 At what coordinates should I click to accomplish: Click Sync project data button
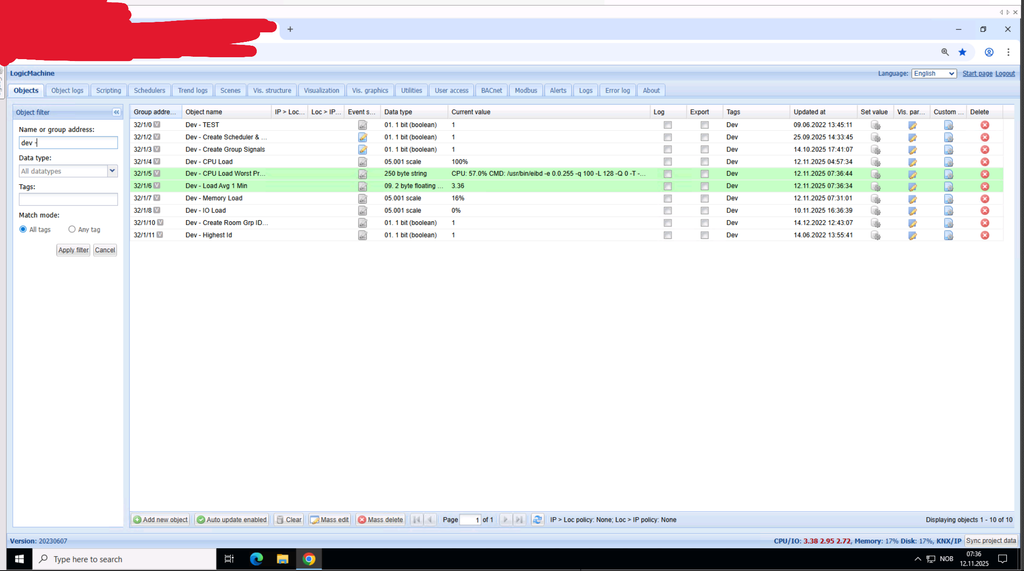(x=991, y=541)
